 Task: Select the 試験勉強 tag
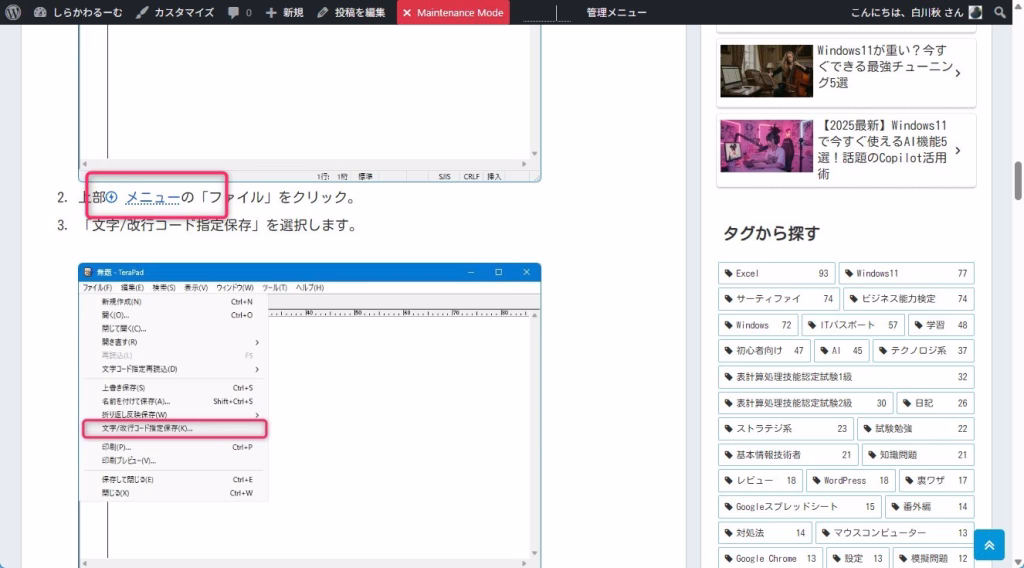(x=916, y=428)
